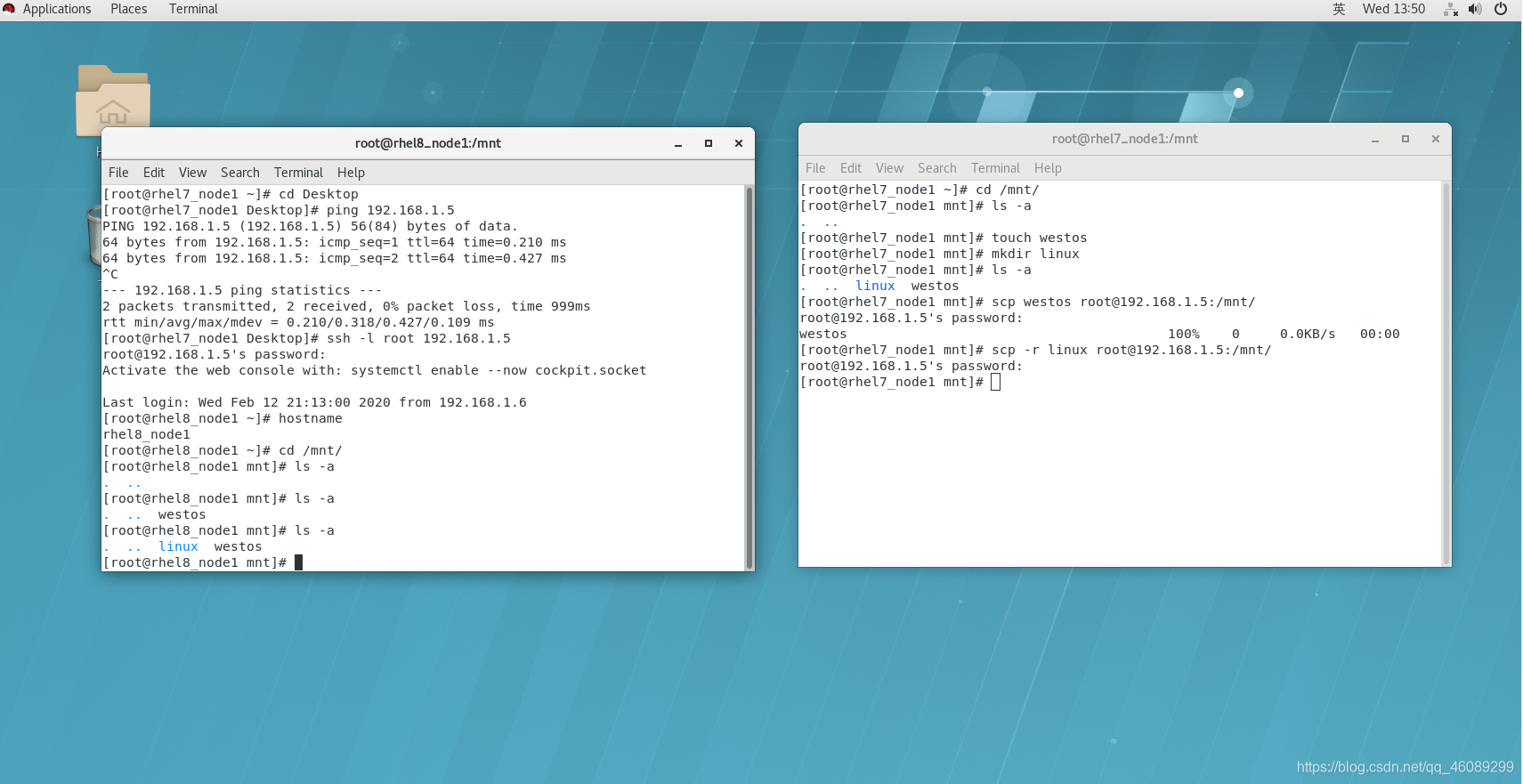Switch input method via 英 indicator
Viewport: 1523px width, 784px height.
click(x=1339, y=9)
